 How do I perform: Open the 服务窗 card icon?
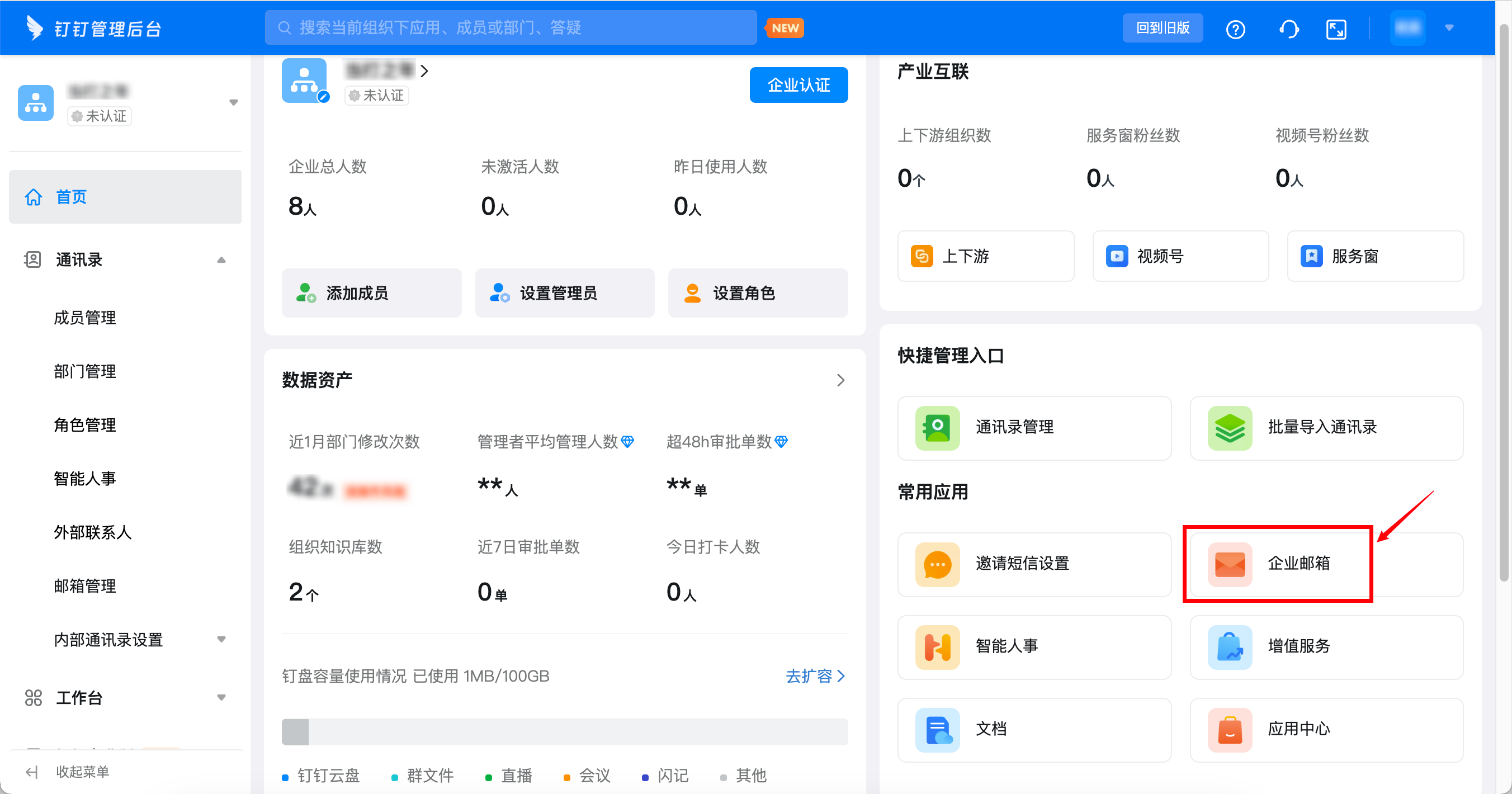[x=1311, y=256]
